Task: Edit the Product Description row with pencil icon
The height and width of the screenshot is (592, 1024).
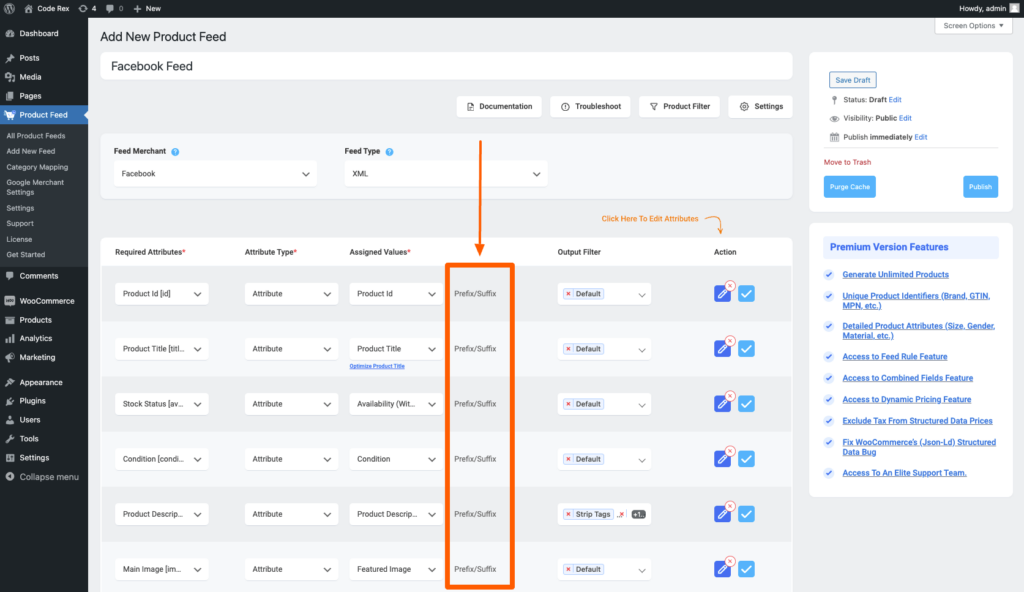Action: point(722,514)
